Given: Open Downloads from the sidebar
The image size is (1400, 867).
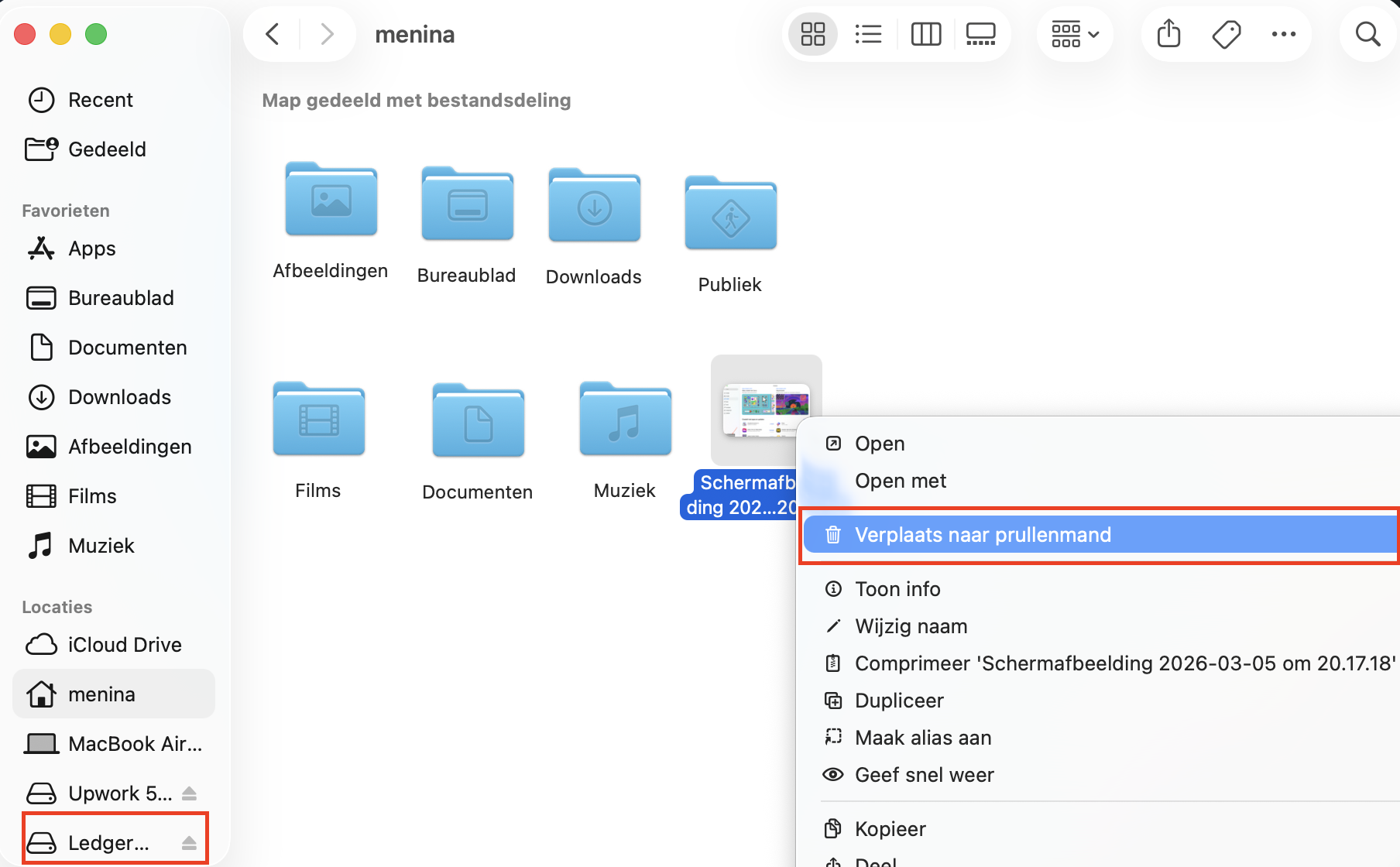Looking at the screenshot, I should tap(119, 396).
